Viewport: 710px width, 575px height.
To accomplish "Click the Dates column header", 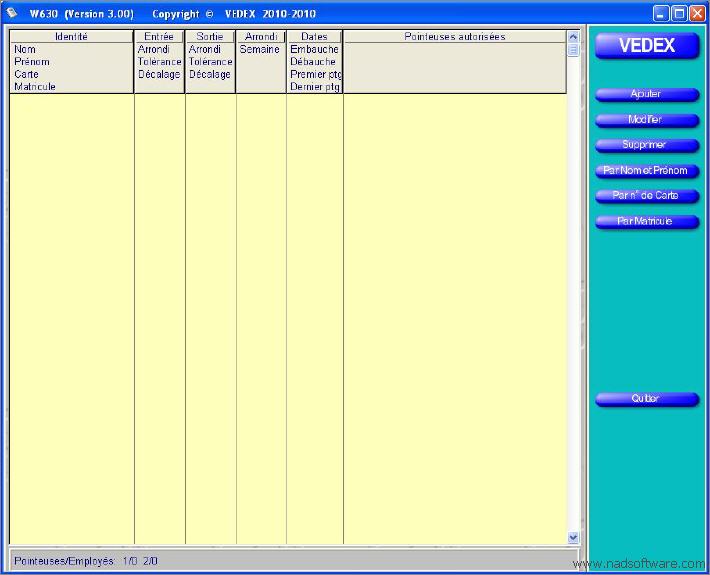I will 315,37.
